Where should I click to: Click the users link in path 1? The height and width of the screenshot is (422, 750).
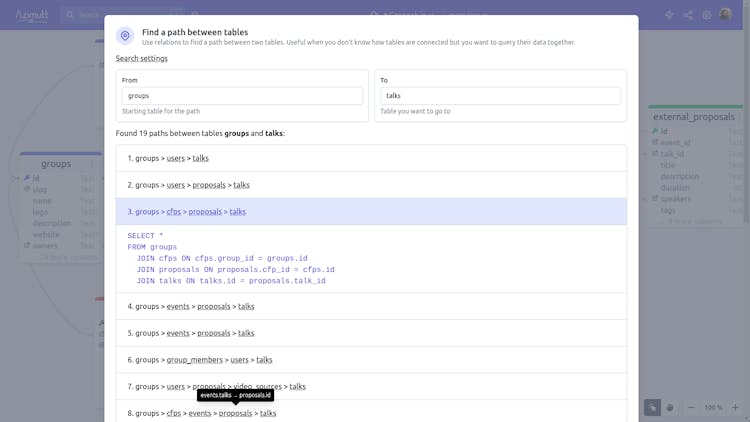176,158
